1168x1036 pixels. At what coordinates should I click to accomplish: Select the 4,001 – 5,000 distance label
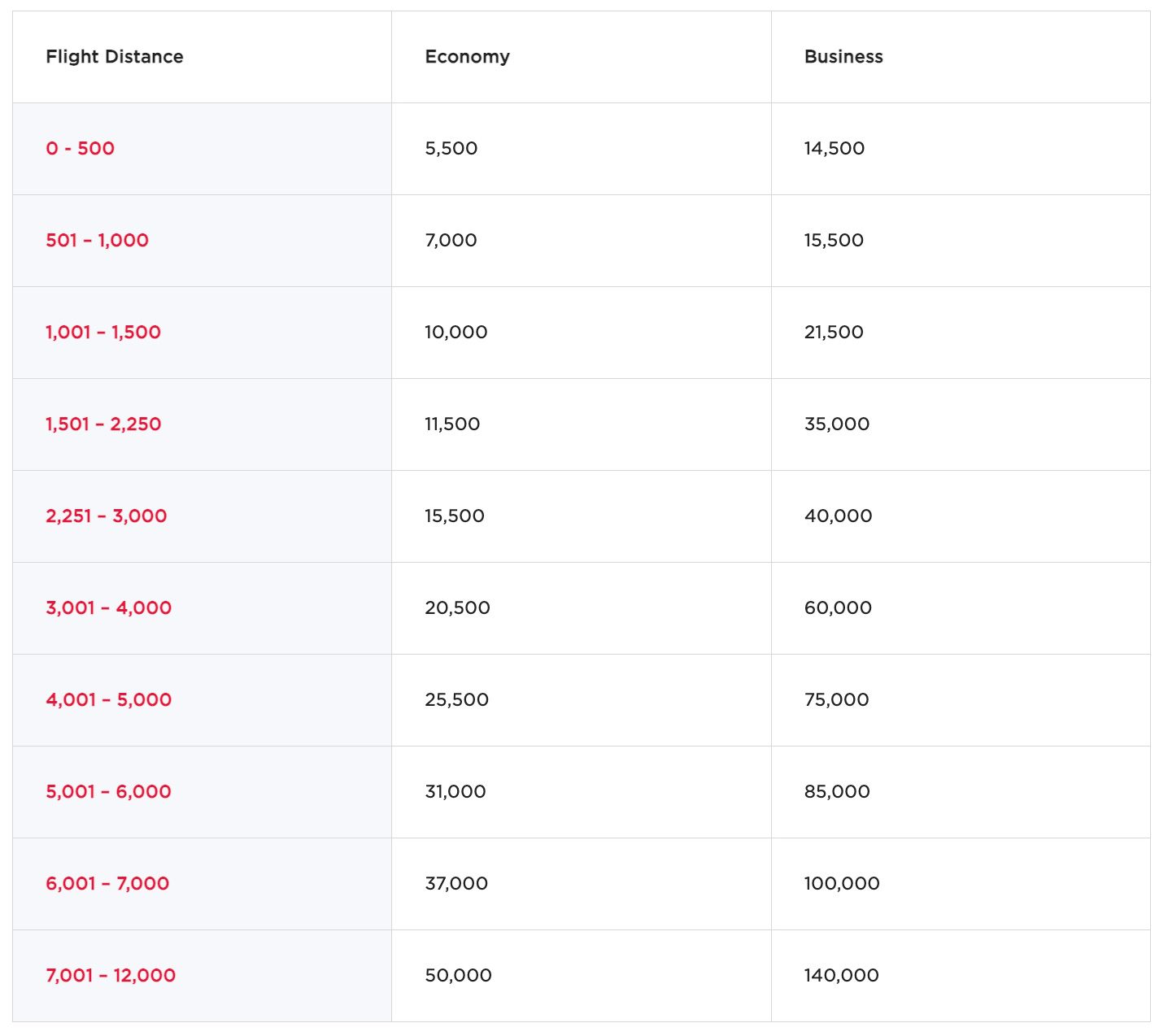109,700
